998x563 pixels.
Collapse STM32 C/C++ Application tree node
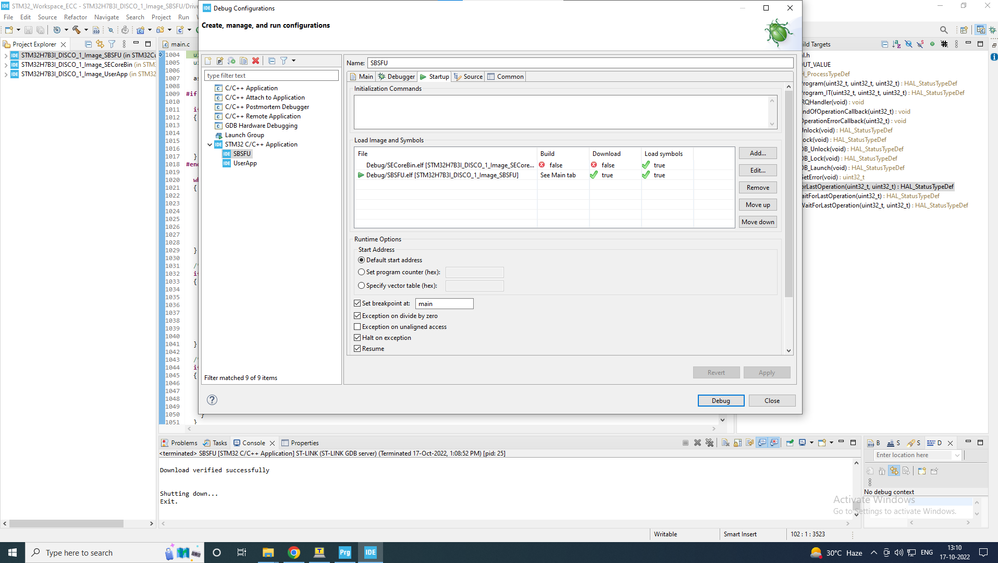click(x=209, y=144)
